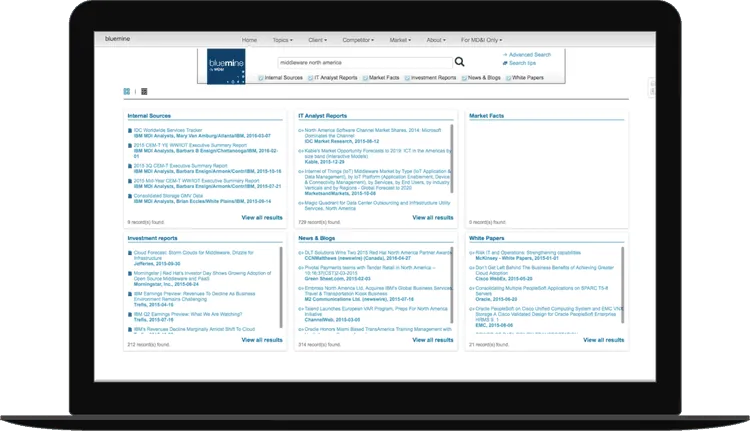
Task: Open the For MD&I Only dropdown
Action: click(x=481, y=40)
